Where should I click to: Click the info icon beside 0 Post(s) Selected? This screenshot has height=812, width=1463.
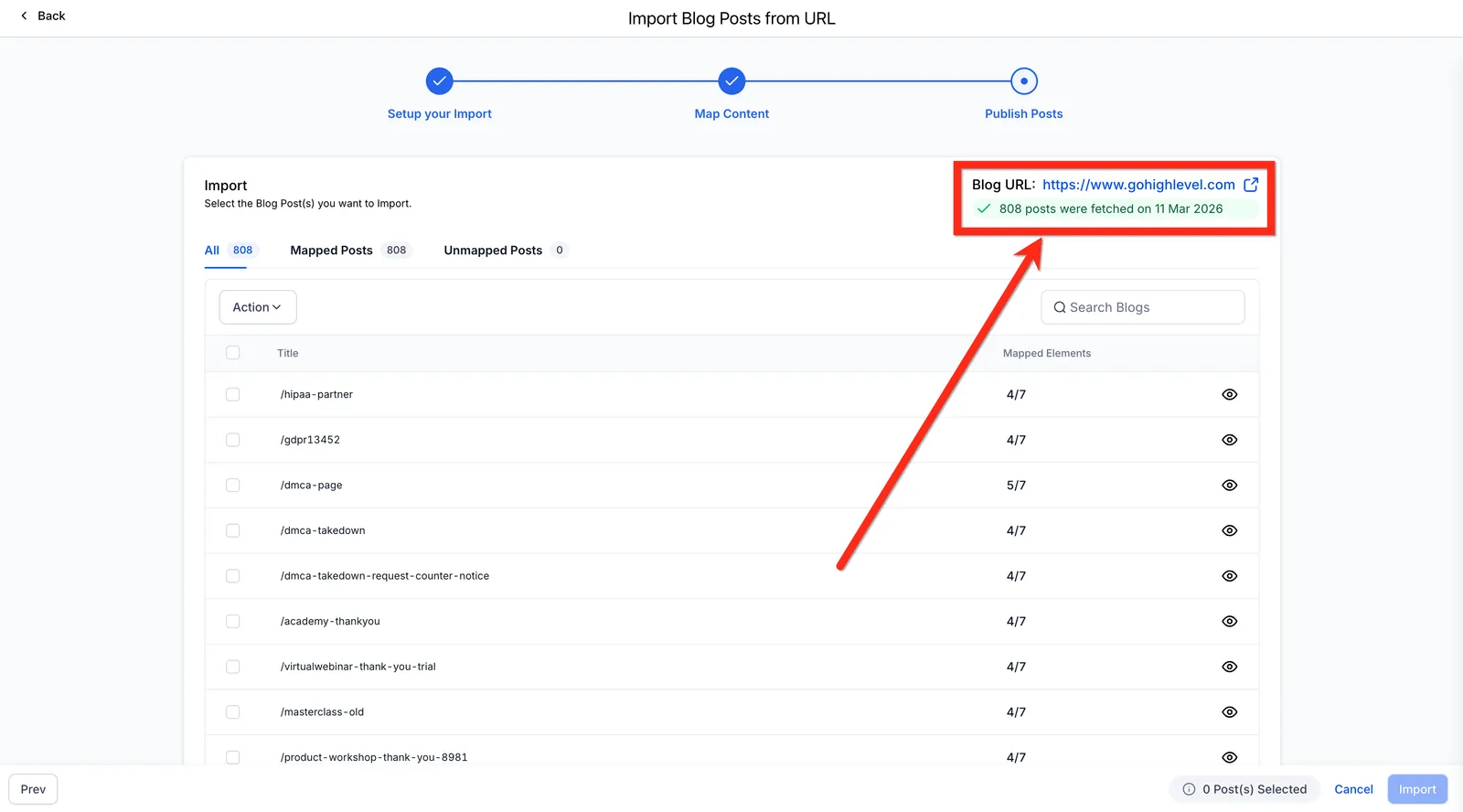pyautogui.click(x=1189, y=789)
